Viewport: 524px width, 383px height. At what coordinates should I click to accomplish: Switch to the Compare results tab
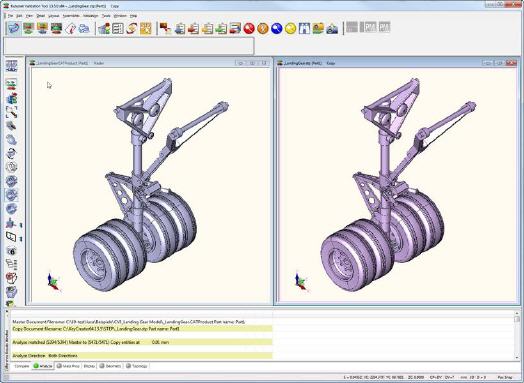[21, 366]
